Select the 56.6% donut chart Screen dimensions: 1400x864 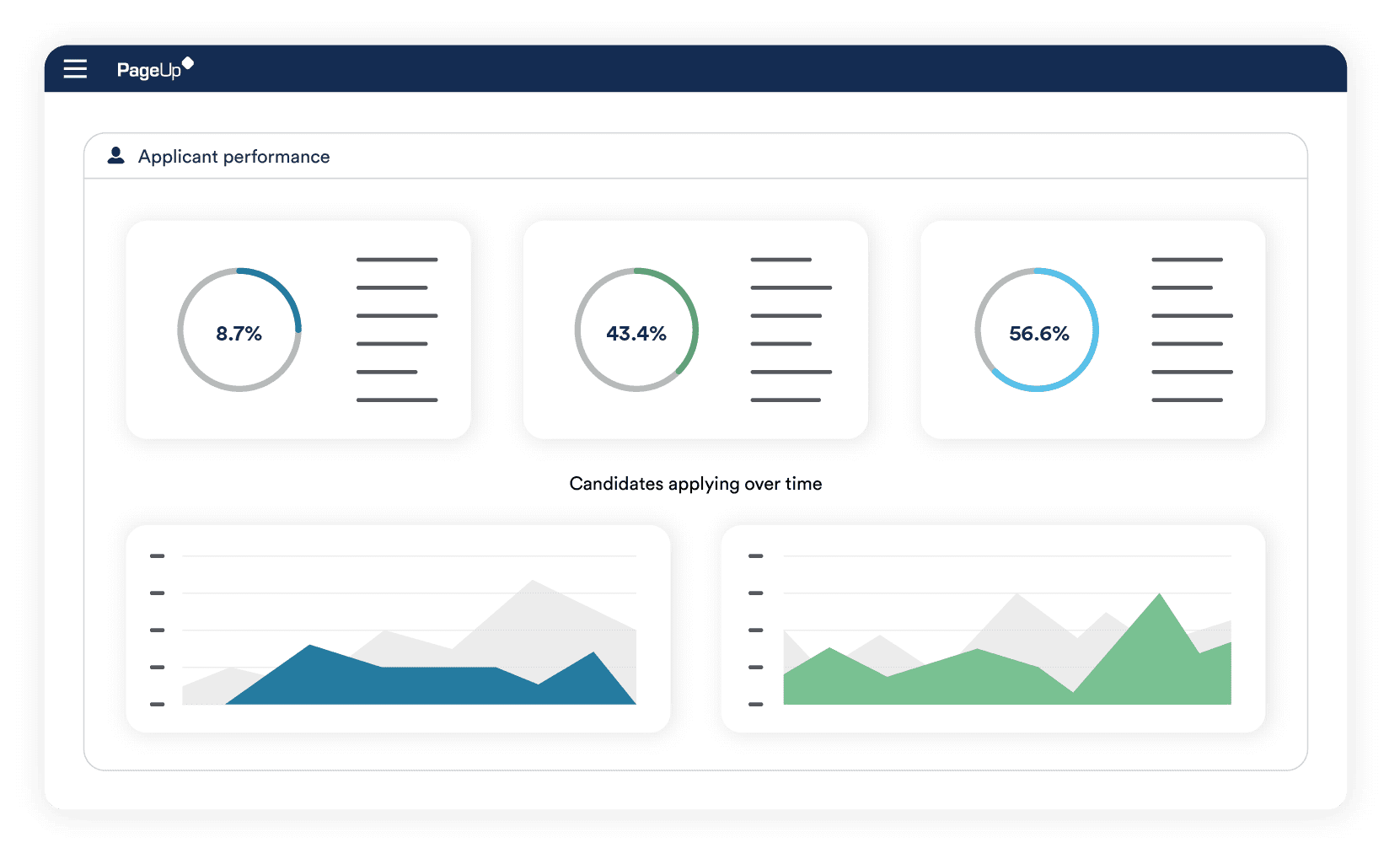[1037, 331]
